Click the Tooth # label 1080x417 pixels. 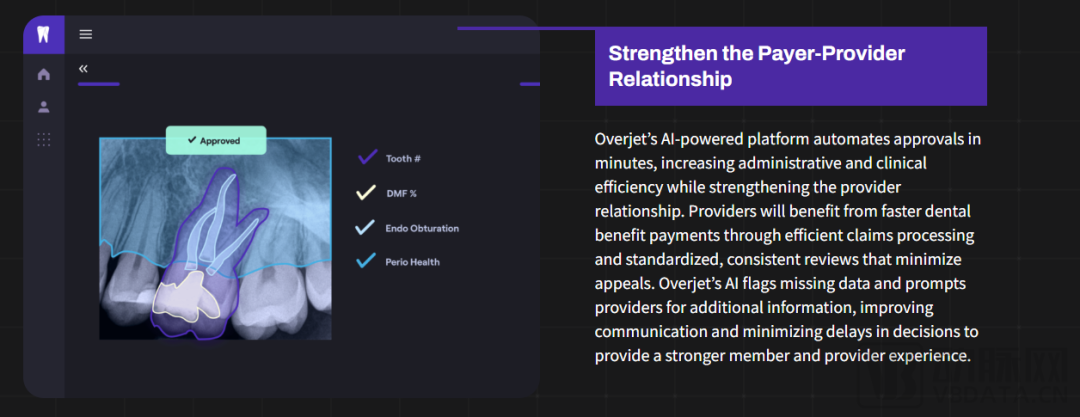pos(404,159)
